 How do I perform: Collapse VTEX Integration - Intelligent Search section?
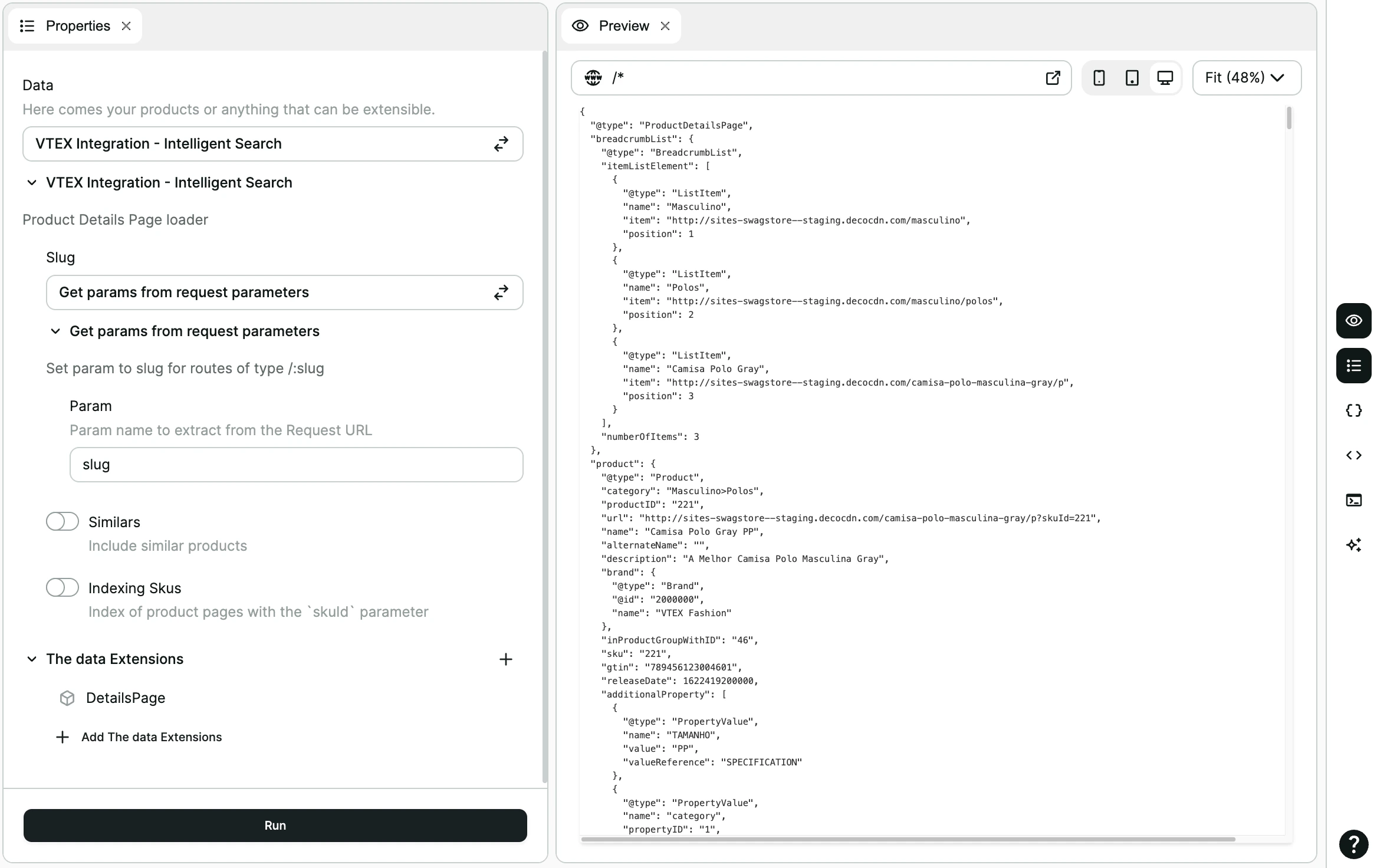(x=32, y=183)
